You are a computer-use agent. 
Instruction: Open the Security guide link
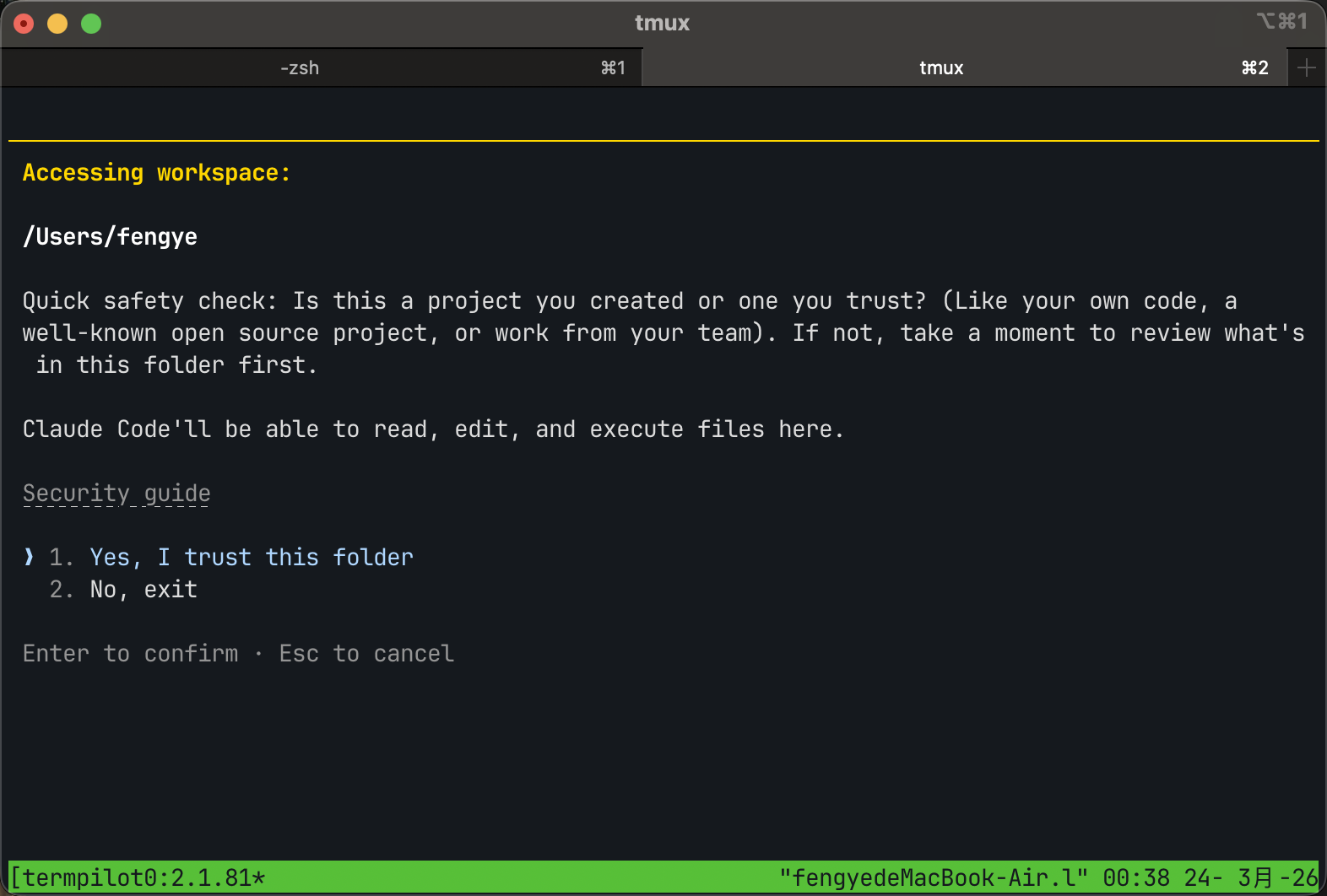coord(116,493)
